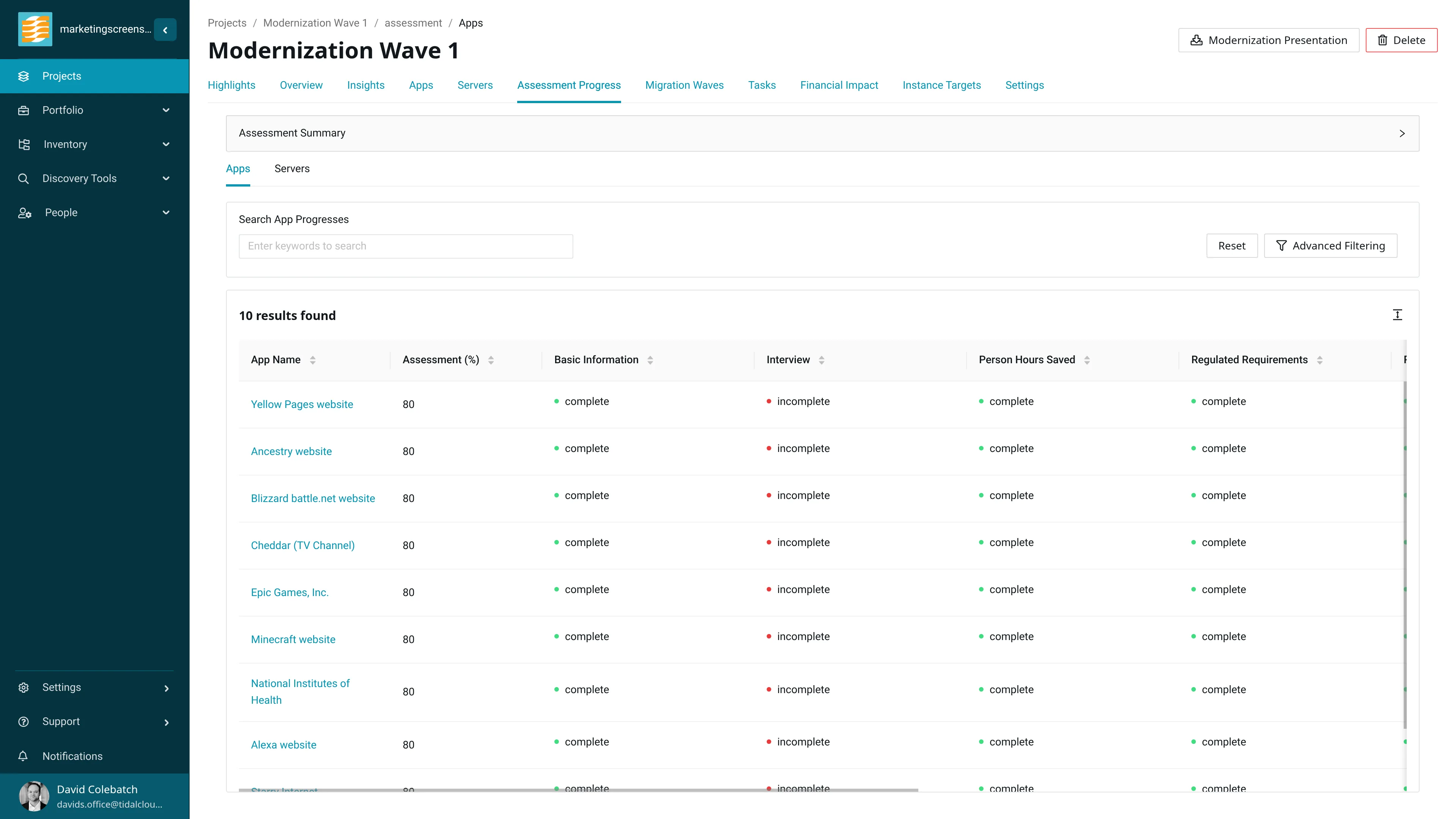This screenshot has height=819, width=1456.
Task: Click the Projects breadcrumb link
Action: point(227,23)
